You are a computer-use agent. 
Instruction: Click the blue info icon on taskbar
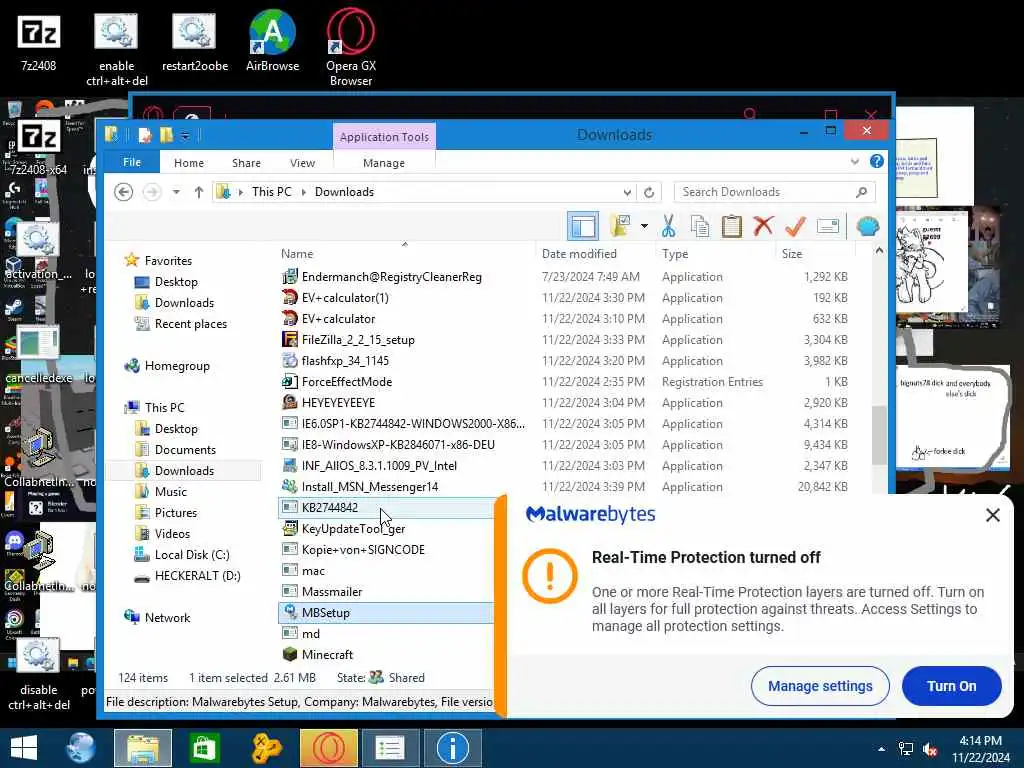pos(453,748)
